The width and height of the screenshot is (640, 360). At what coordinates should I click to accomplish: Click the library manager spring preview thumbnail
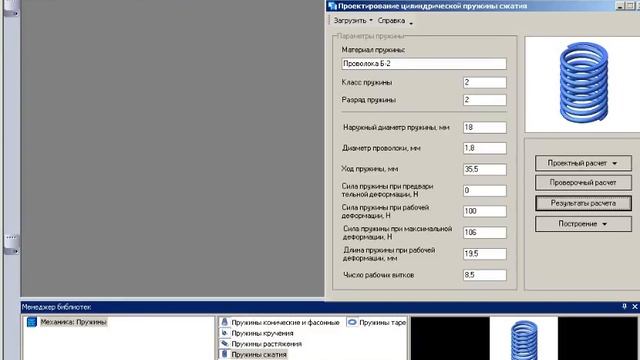(524, 338)
